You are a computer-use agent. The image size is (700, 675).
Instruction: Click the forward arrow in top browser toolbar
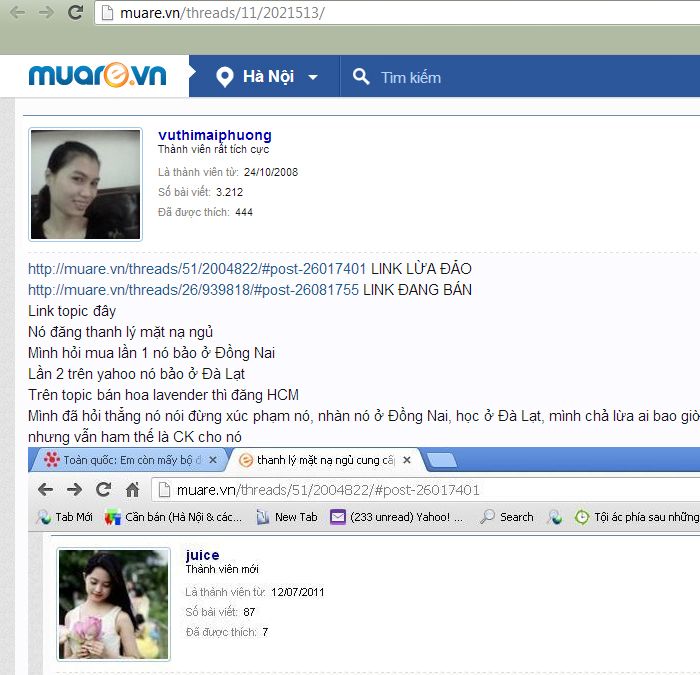(x=45, y=13)
